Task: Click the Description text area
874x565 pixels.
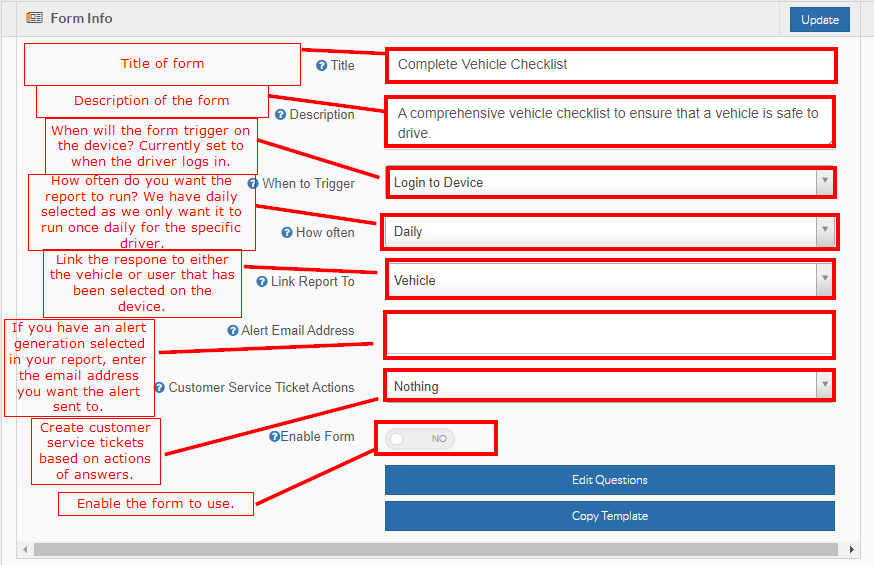Action: [610, 123]
